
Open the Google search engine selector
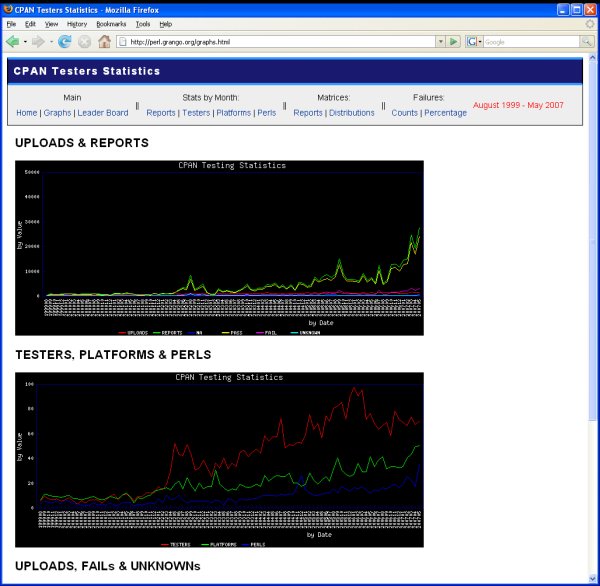pos(474,42)
